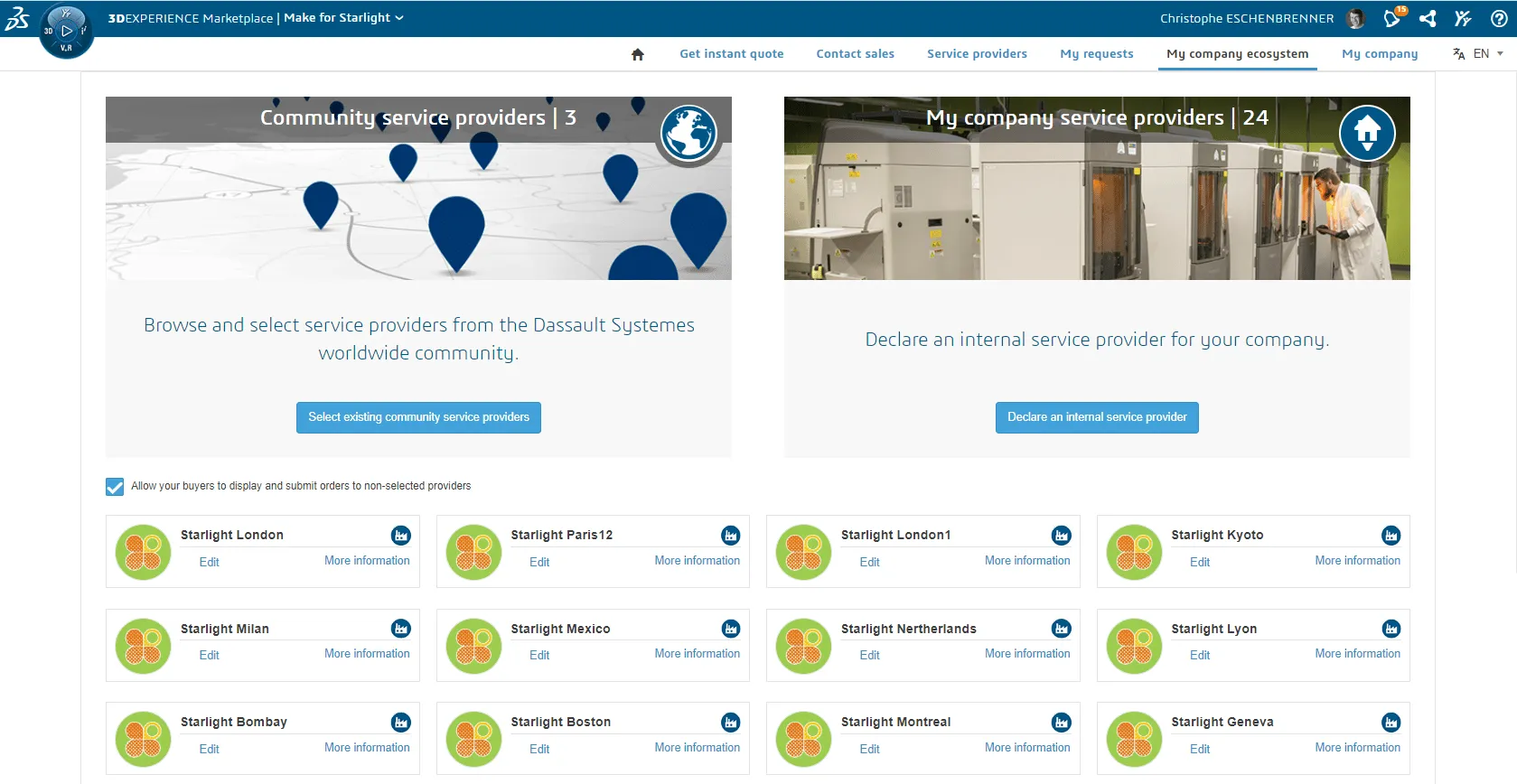1517x784 pixels.
Task: Click Starlight Bombay card title
Action: [x=233, y=723]
